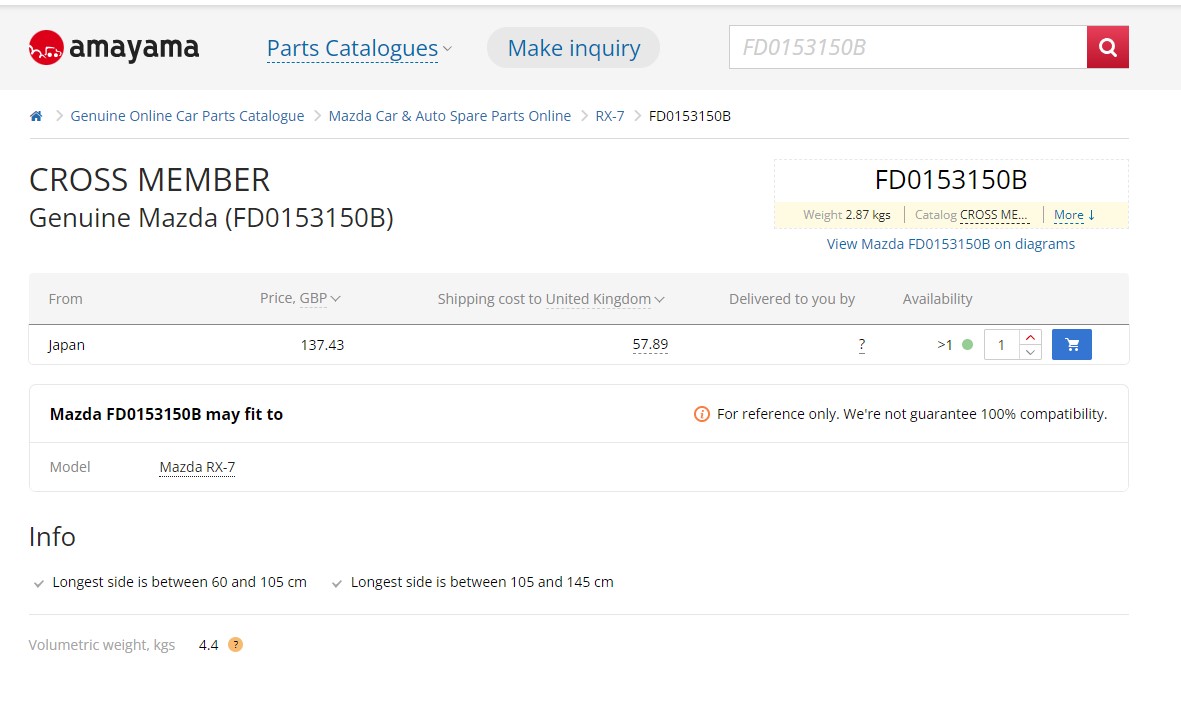Open the United Kingdom shipping country dropdown
The height and width of the screenshot is (724, 1181).
click(x=605, y=299)
